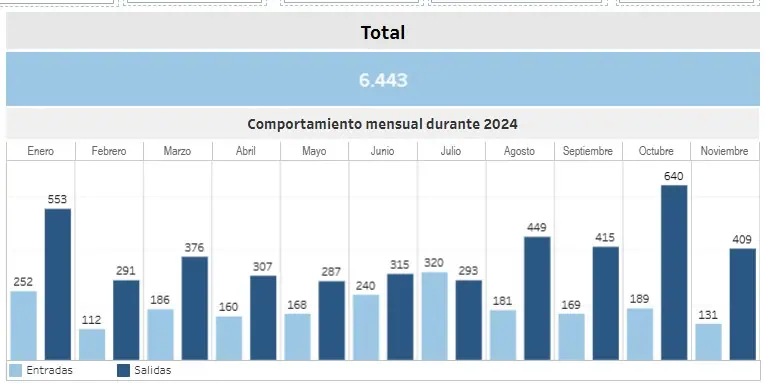Viewport: 766px width, 383px height.
Task: Click the Mayo Salidas bar labeled 287
Action: pos(331,320)
